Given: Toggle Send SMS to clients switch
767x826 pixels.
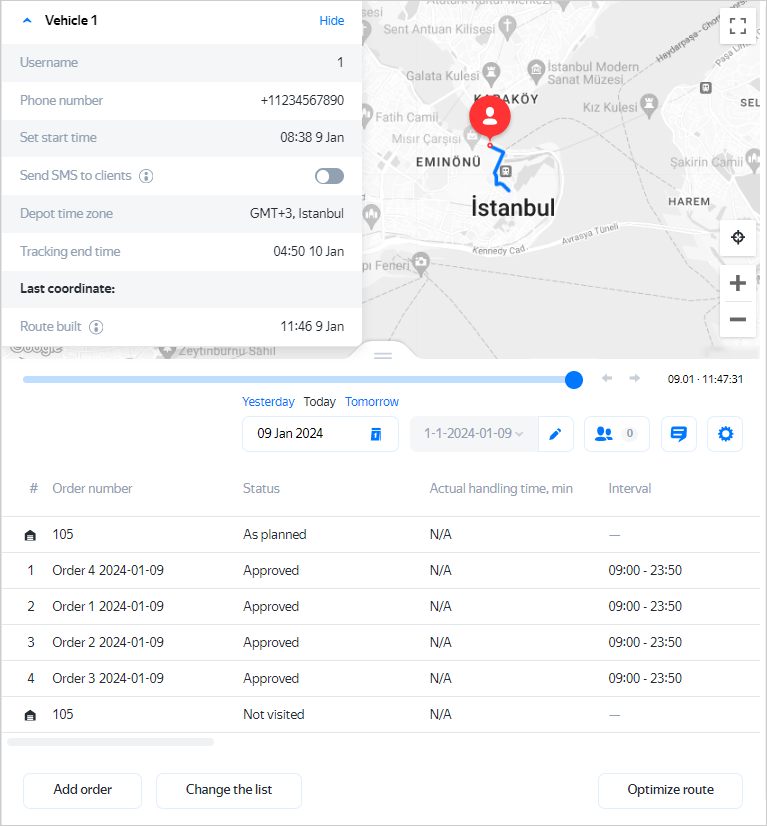Looking at the screenshot, I should [x=329, y=176].
